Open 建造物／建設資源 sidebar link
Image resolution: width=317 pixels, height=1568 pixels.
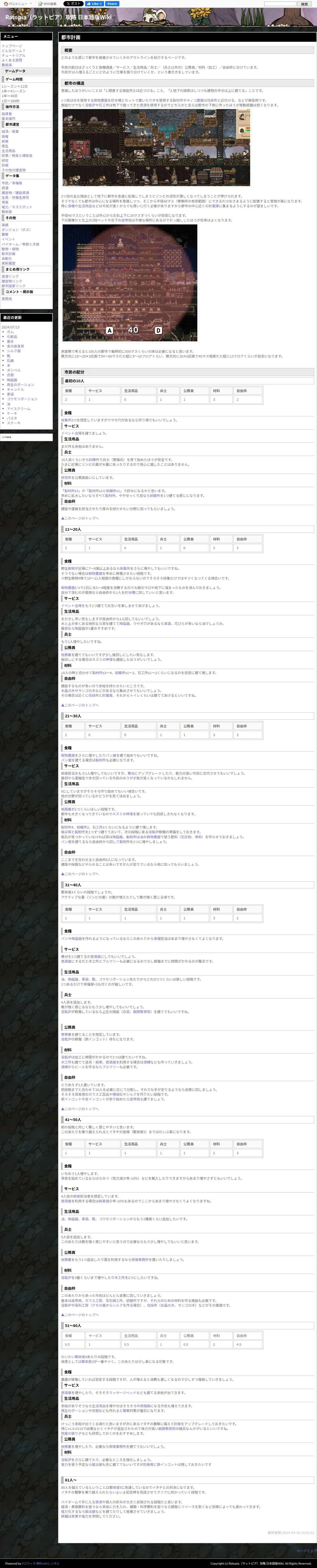(x=15, y=192)
